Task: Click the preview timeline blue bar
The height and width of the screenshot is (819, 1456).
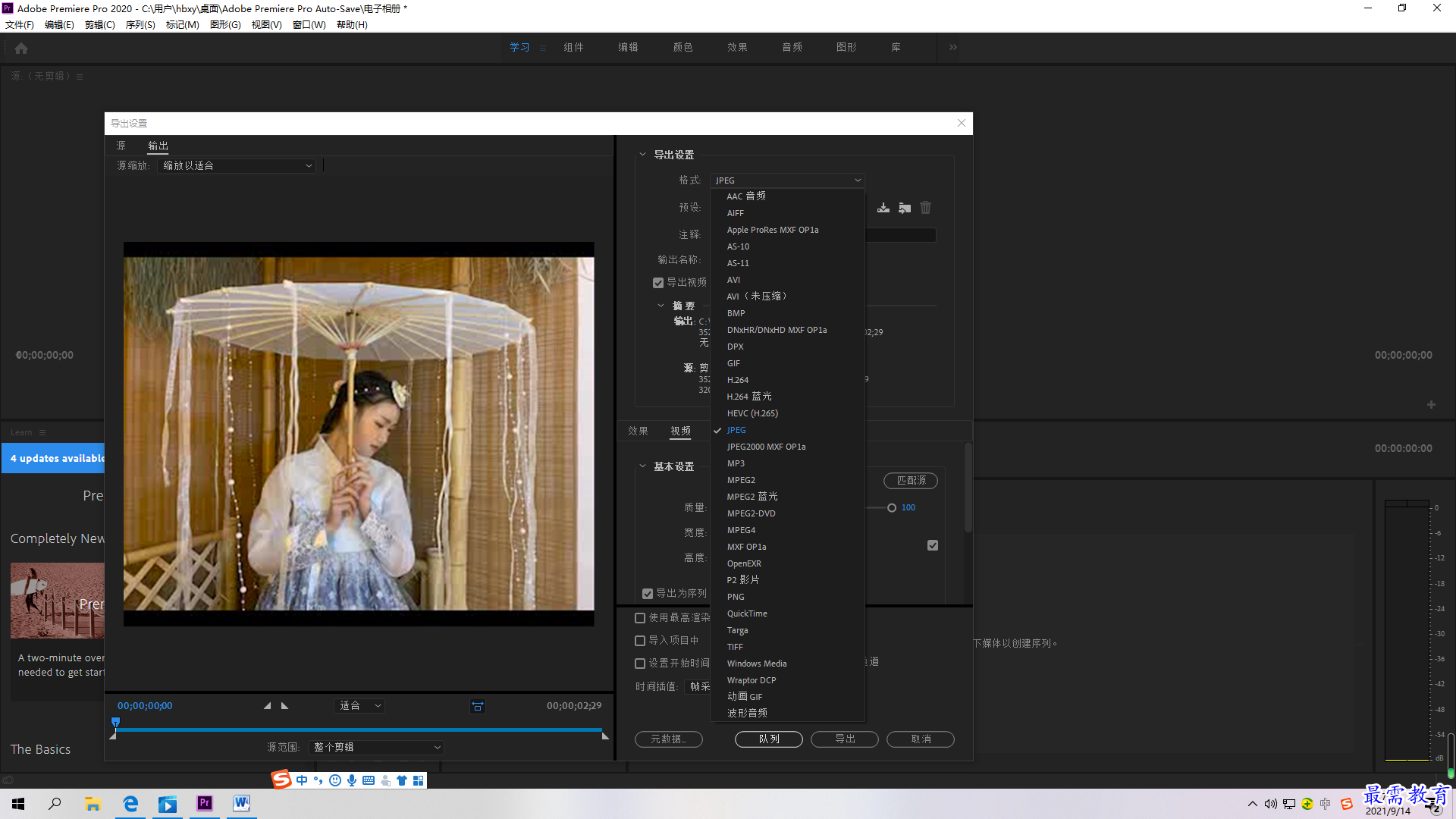Action: pyautogui.click(x=358, y=730)
